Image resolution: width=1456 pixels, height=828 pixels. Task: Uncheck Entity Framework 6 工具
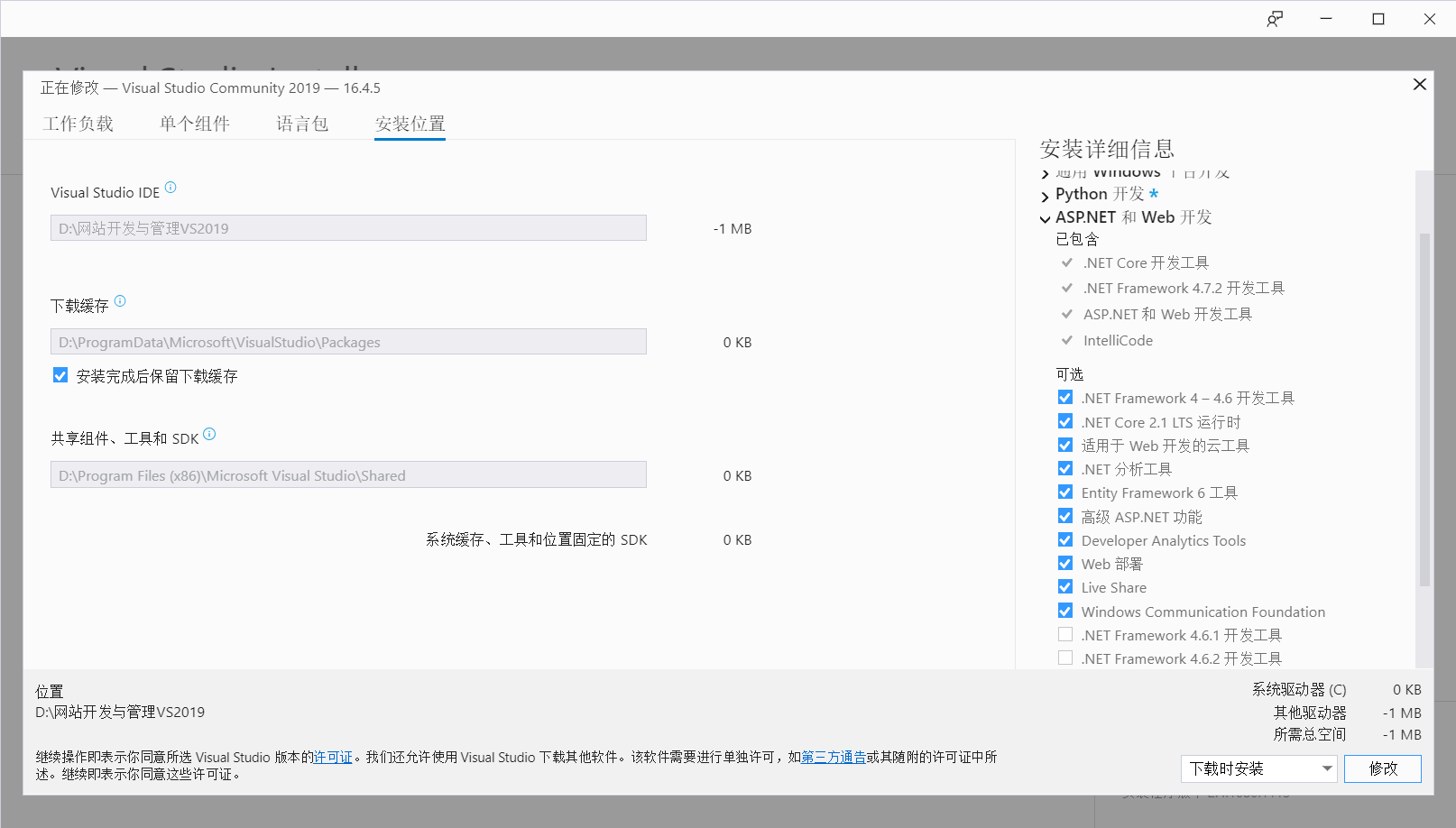(x=1065, y=492)
